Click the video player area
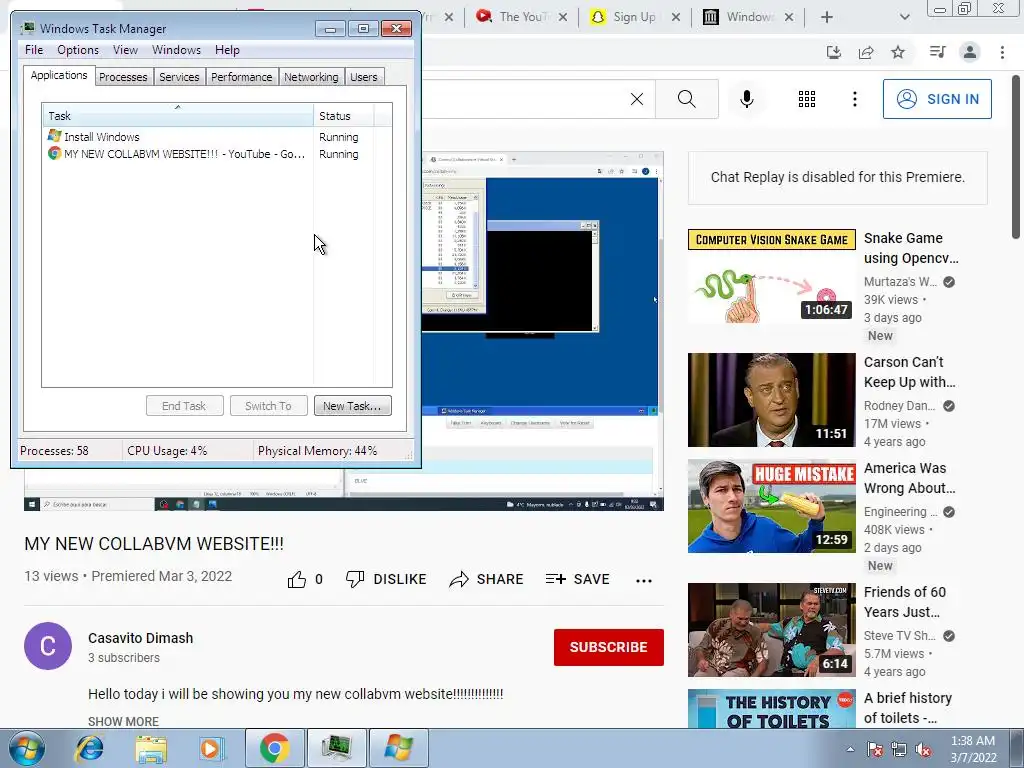This screenshot has height=768, width=1024. 543,330
